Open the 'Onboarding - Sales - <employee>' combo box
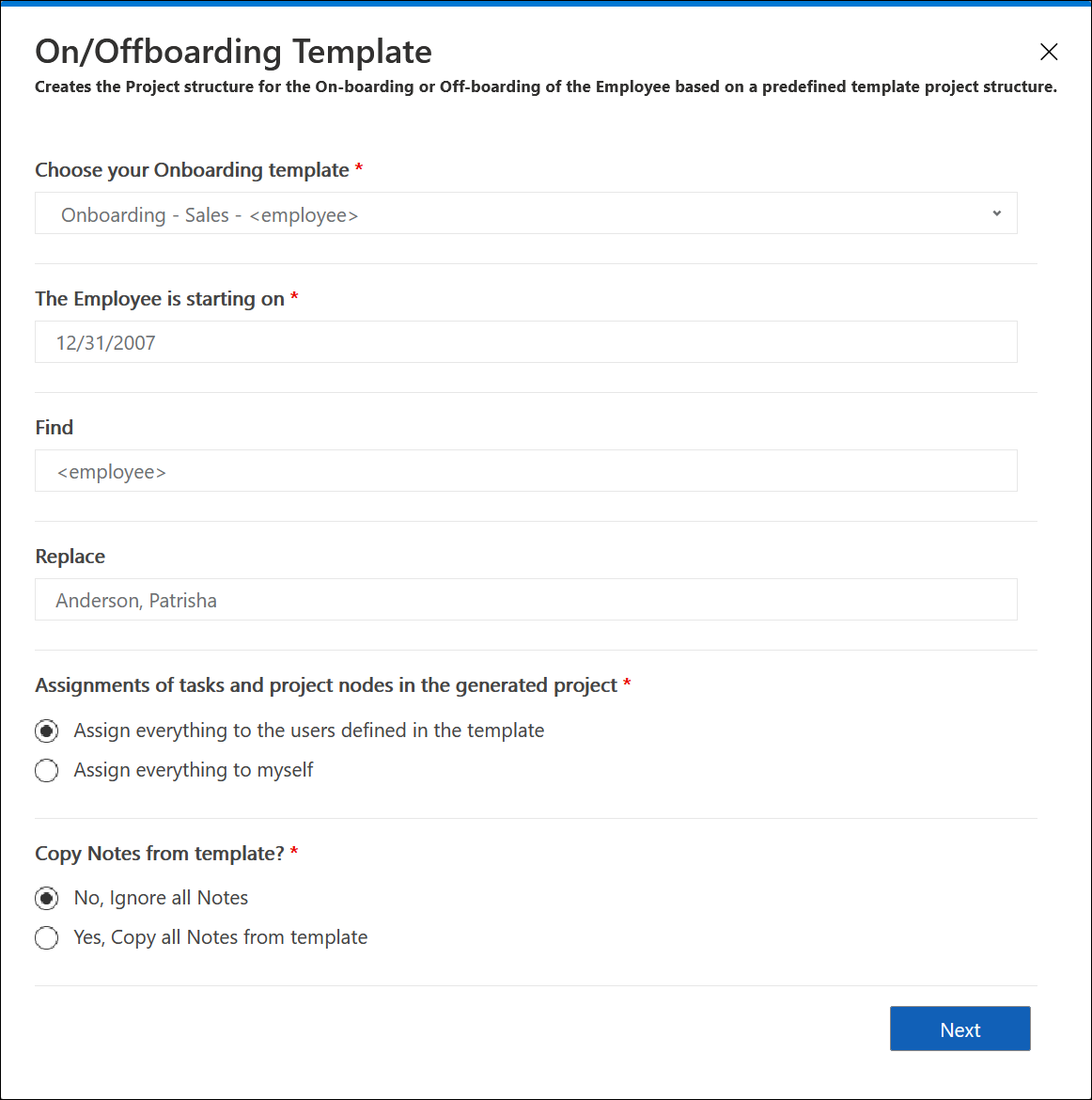The image size is (1092, 1100). 526,213
